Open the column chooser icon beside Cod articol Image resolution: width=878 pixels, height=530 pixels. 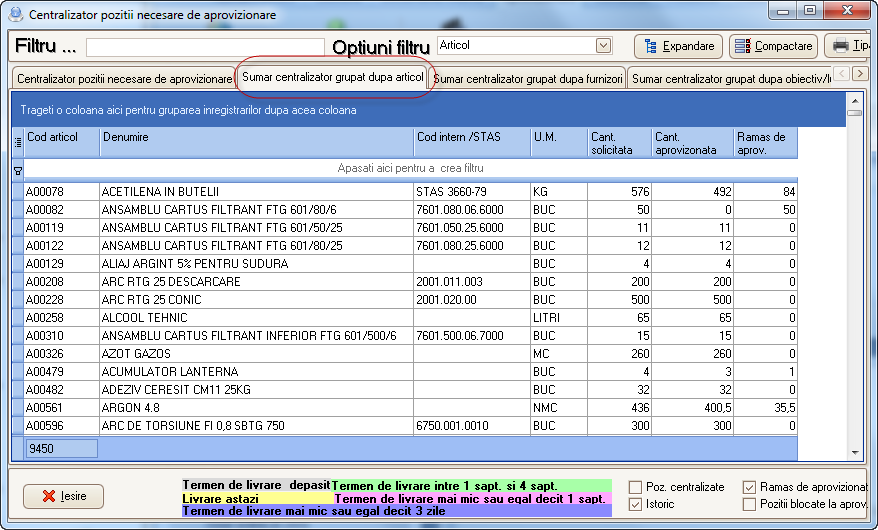18,143
